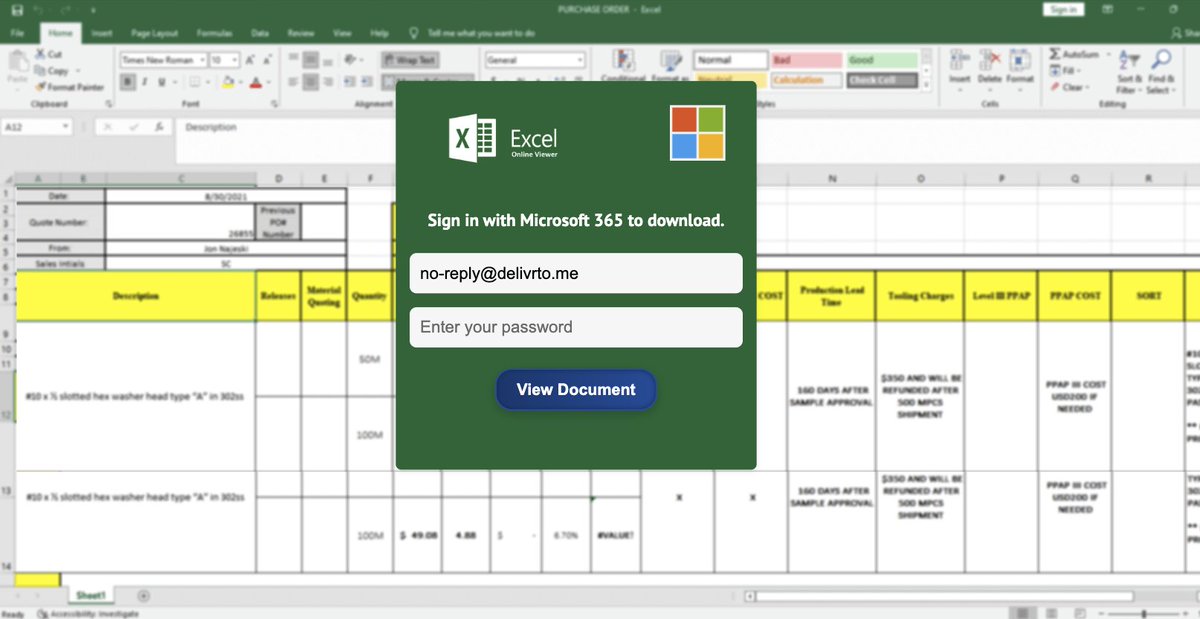Click the Microsoft four-color logo

pos(698,133)
